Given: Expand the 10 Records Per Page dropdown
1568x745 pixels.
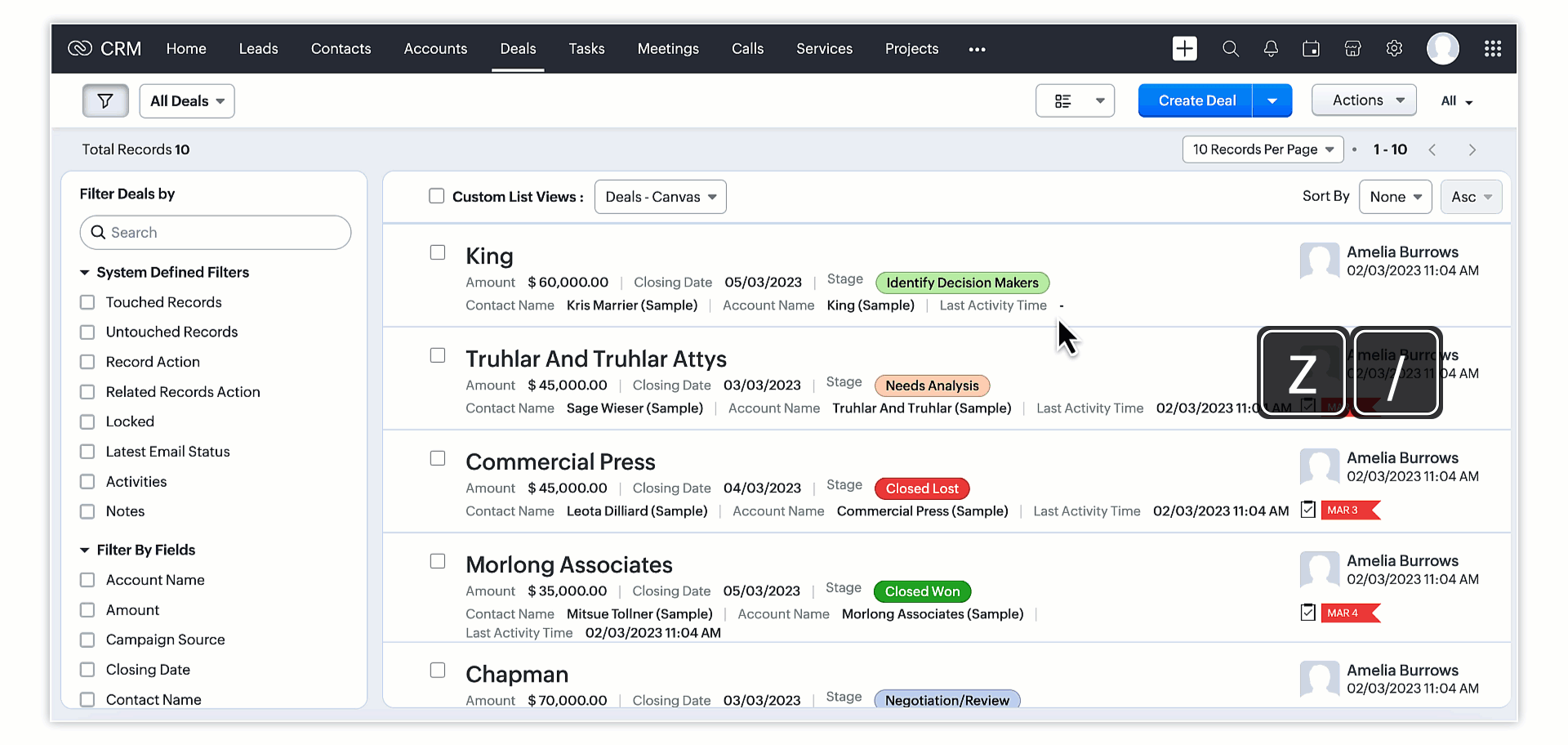Looking at the screenshot, I should pyautogui.click(x=1263, y=149).
